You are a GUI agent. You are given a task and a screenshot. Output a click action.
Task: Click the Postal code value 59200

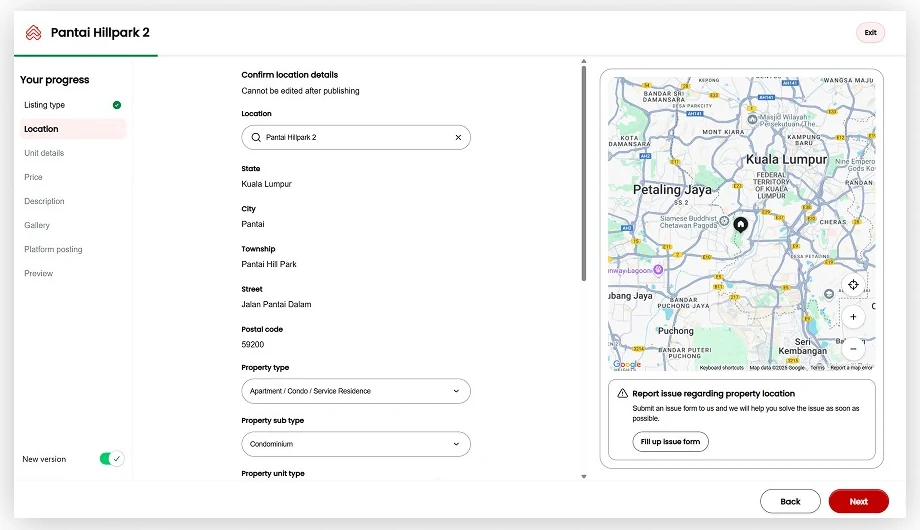click(253, 345)
